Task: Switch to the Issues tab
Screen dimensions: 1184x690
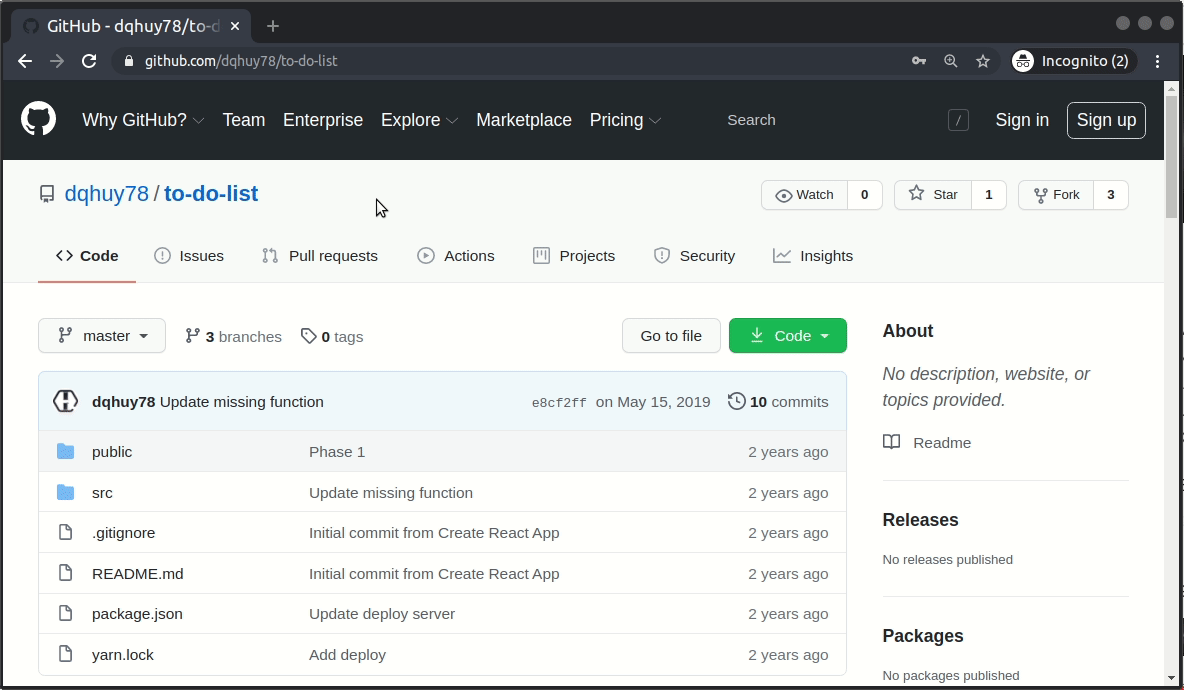Action: (x=189, y=256)
